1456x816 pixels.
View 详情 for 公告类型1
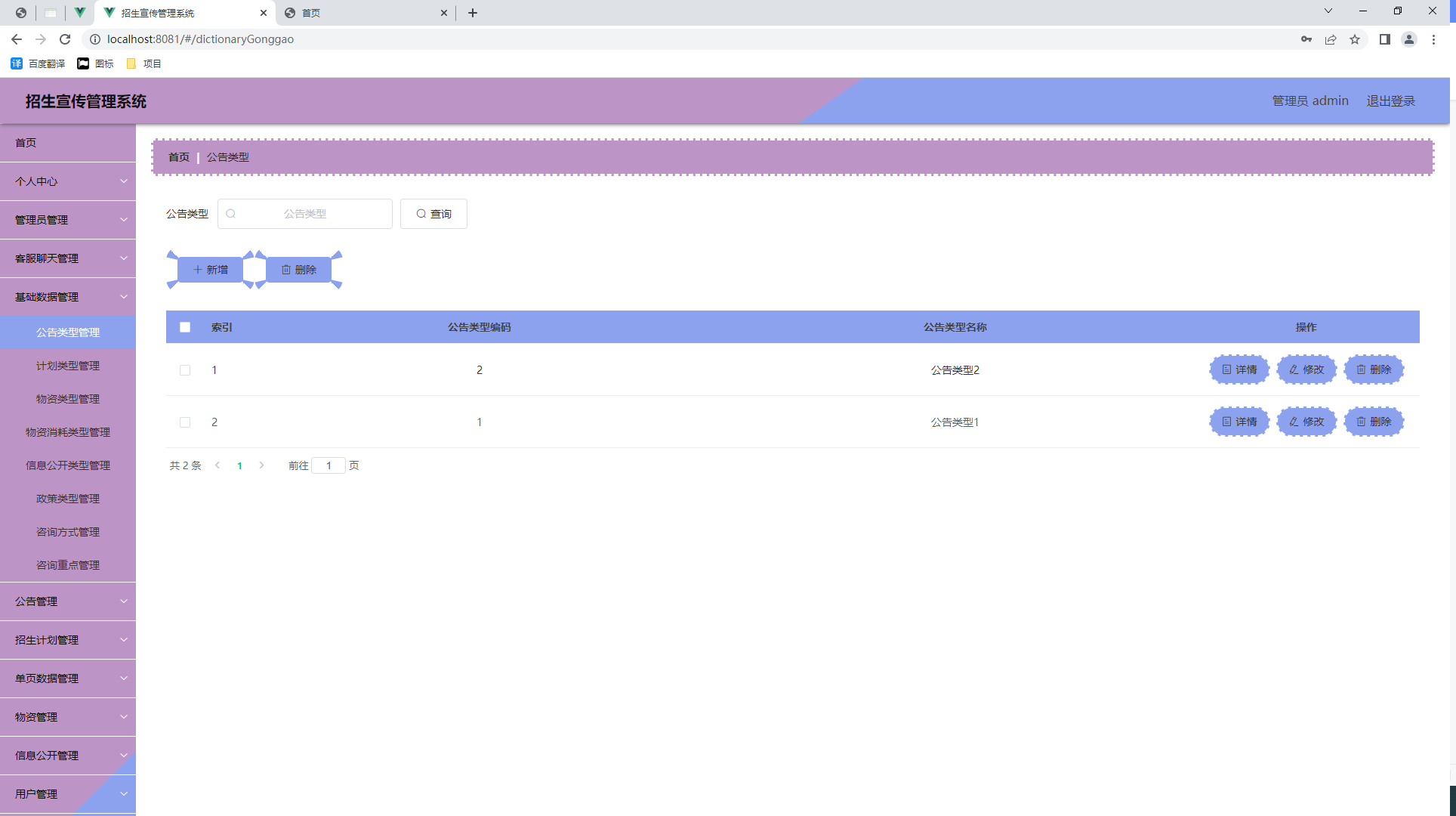pyautogui.click(x=1239, y=422)
